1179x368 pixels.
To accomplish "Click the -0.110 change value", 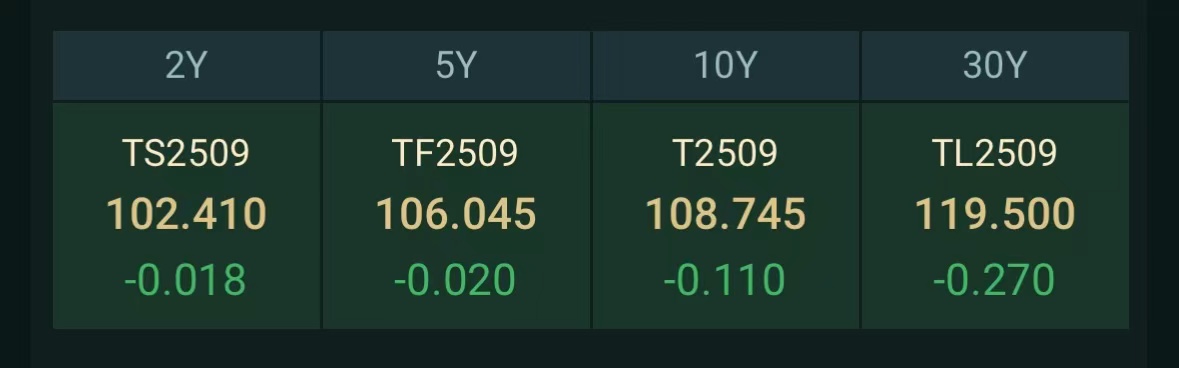I will coord(724,280).
